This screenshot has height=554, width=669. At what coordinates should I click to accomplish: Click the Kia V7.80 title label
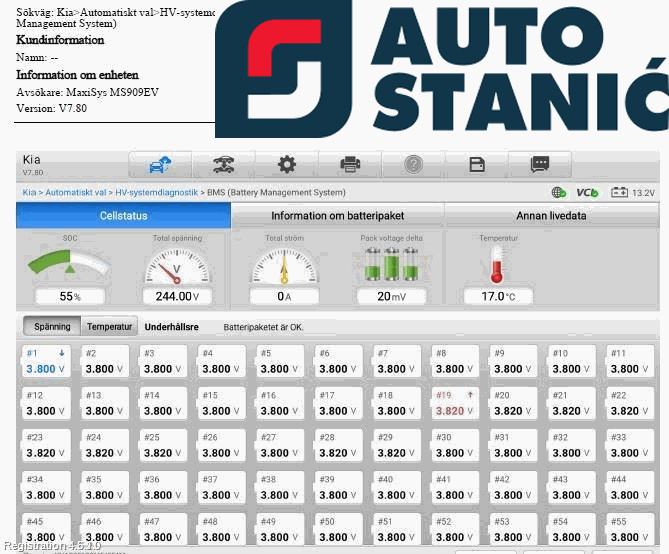click(32, 165)
